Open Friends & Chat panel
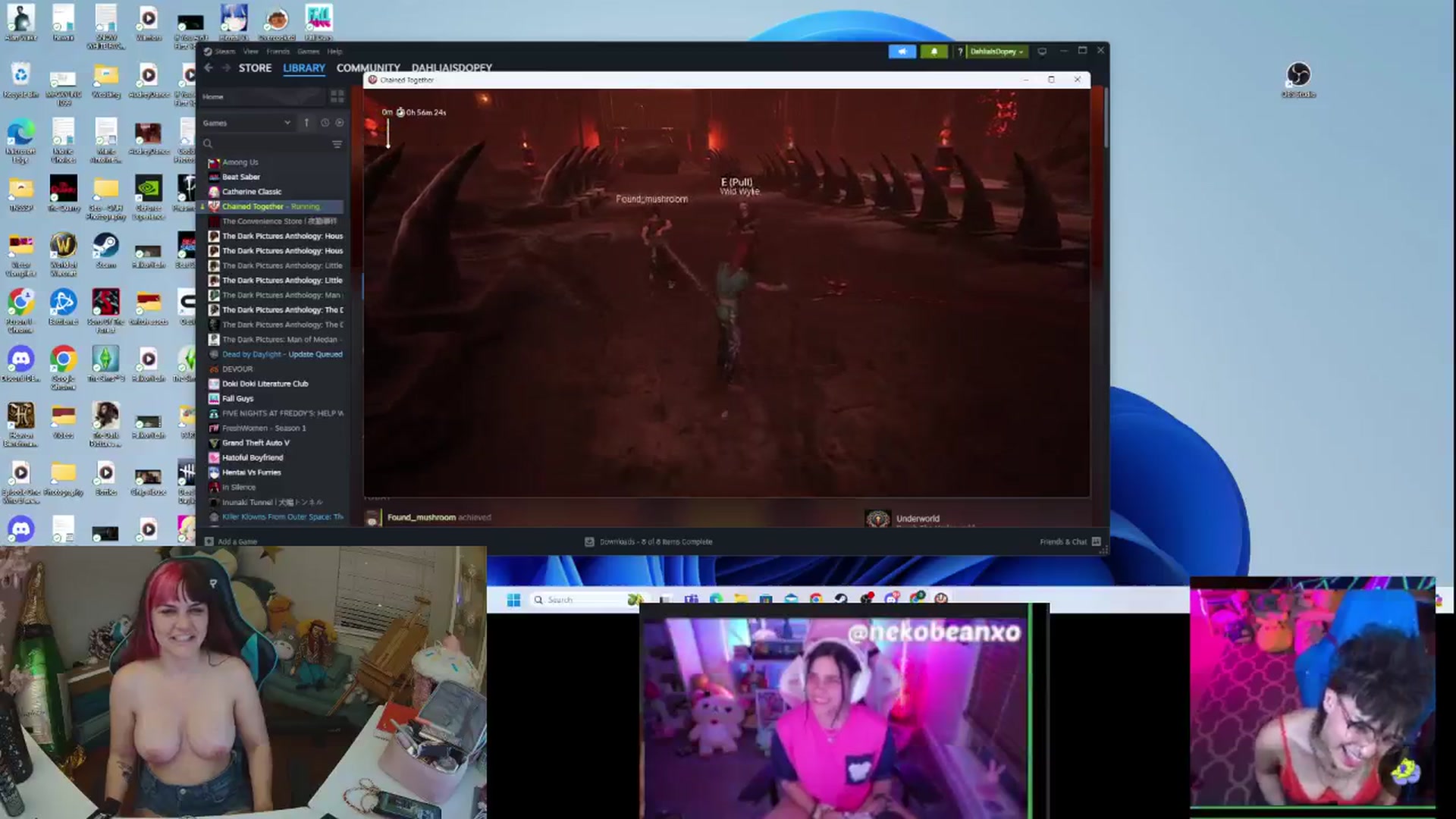Viewport: 1456px width, 819px height. click(1070, 541)
